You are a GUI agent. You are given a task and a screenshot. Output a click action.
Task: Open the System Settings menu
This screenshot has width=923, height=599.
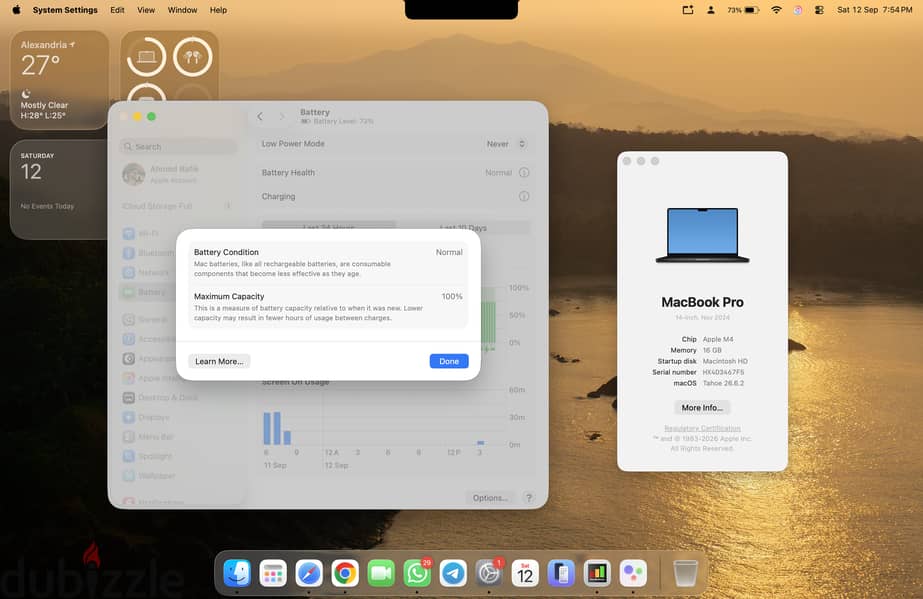pos(65,10)
